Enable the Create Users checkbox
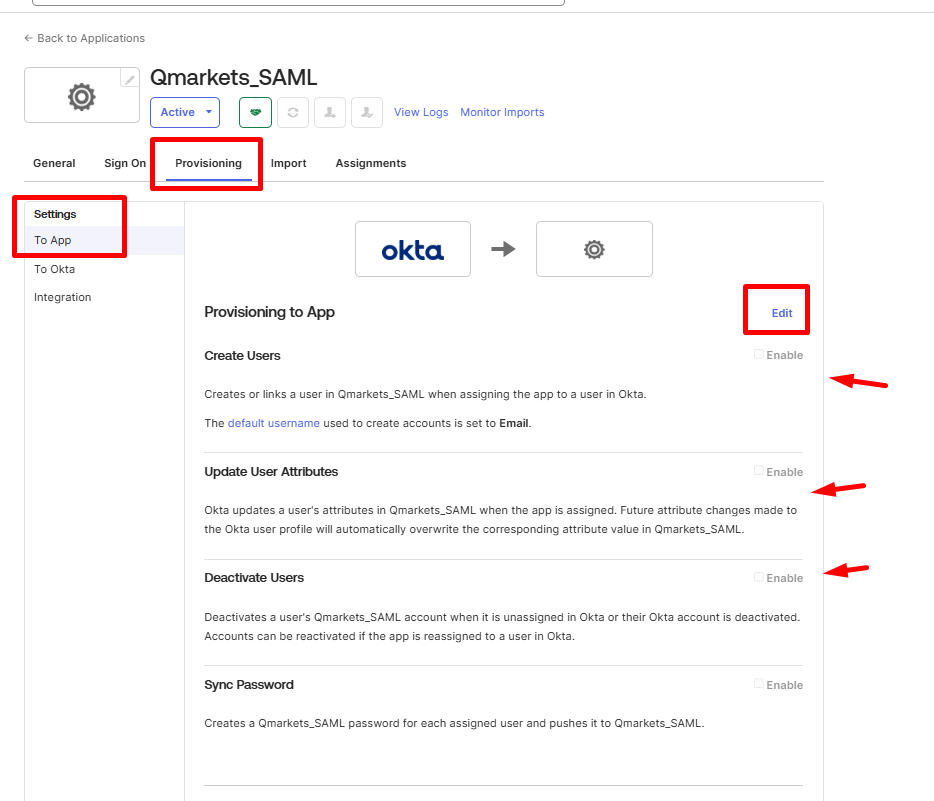934x801 pixels. click(x=759, y=354)
